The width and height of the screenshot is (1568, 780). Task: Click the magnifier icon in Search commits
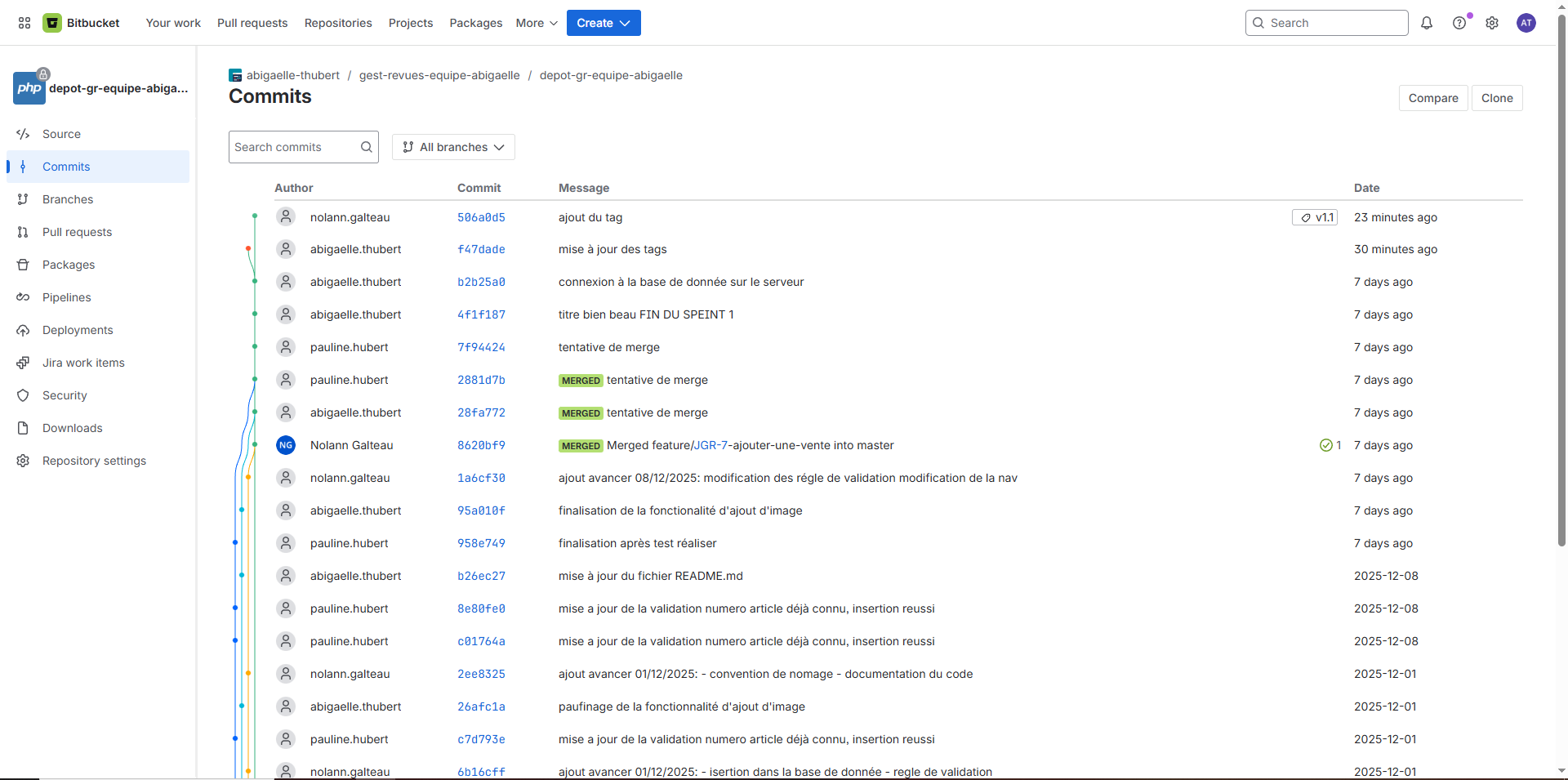tap(367, 147)
